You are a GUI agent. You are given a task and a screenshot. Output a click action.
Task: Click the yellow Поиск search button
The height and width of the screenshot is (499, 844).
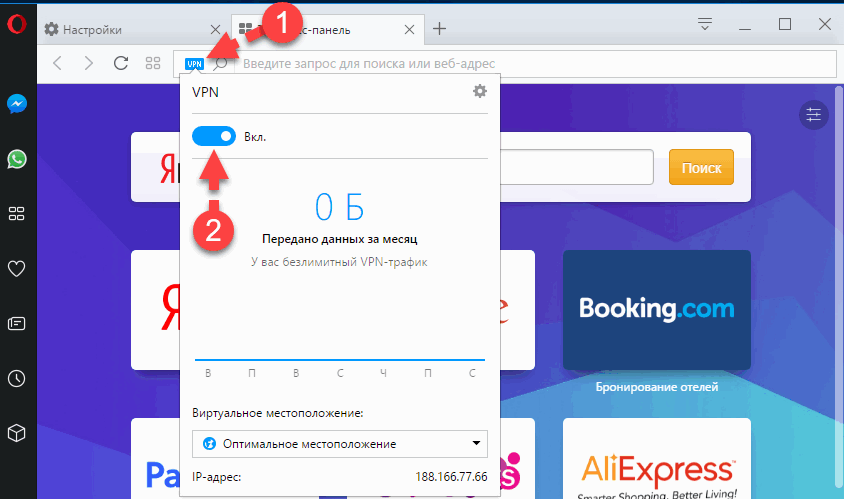coord(701,168)
